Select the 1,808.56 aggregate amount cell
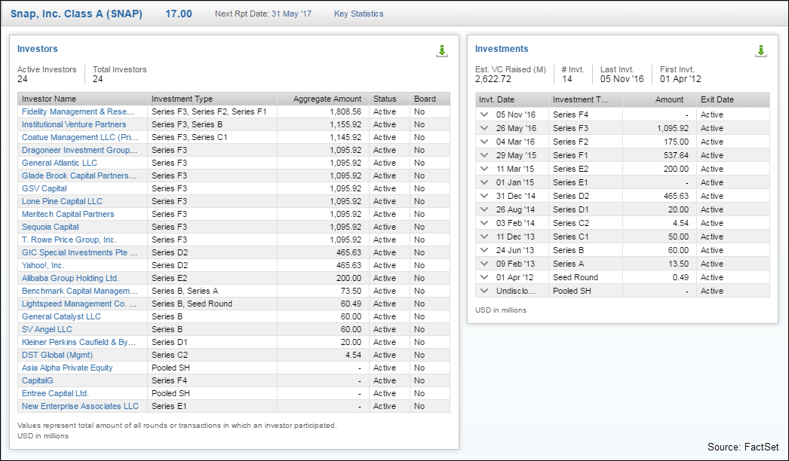This screenshot has height=461, width=789. [x=346, y=112]
